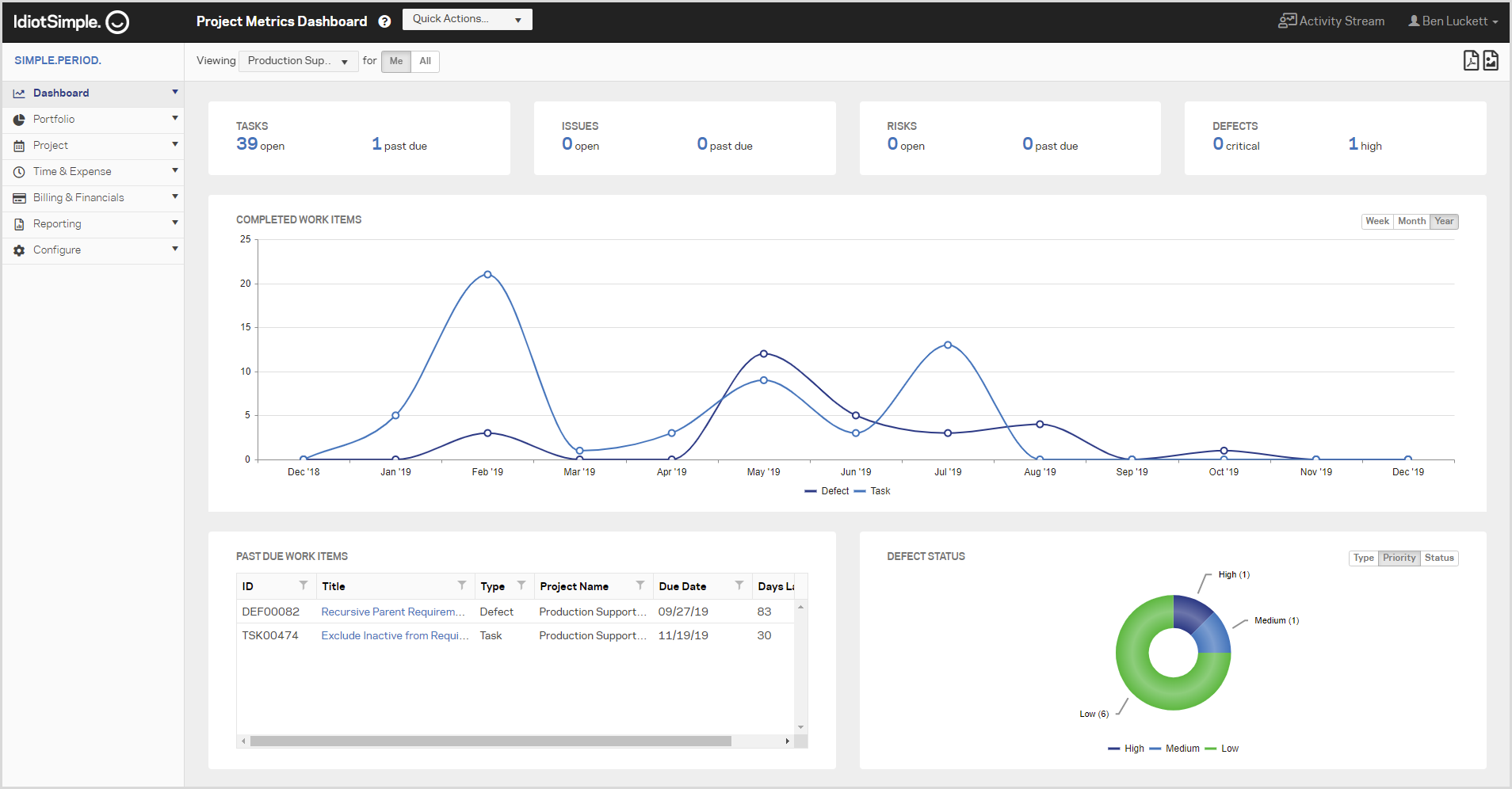Image resolution: width=1512 pixels, height=789 pixels.
Task: Toggle viewing for Me
Action: [x=396, y=61]
